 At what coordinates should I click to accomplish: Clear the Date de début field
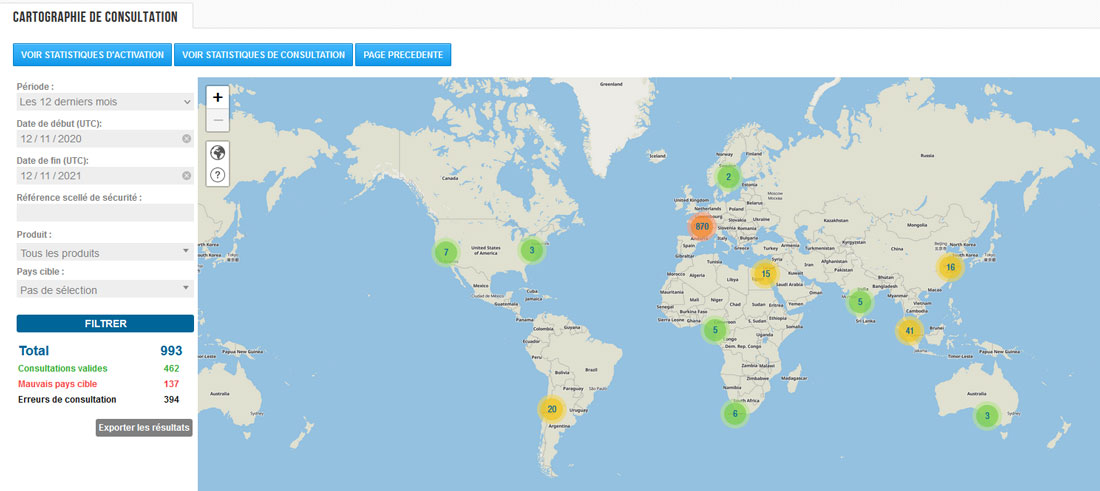[186, 139]
